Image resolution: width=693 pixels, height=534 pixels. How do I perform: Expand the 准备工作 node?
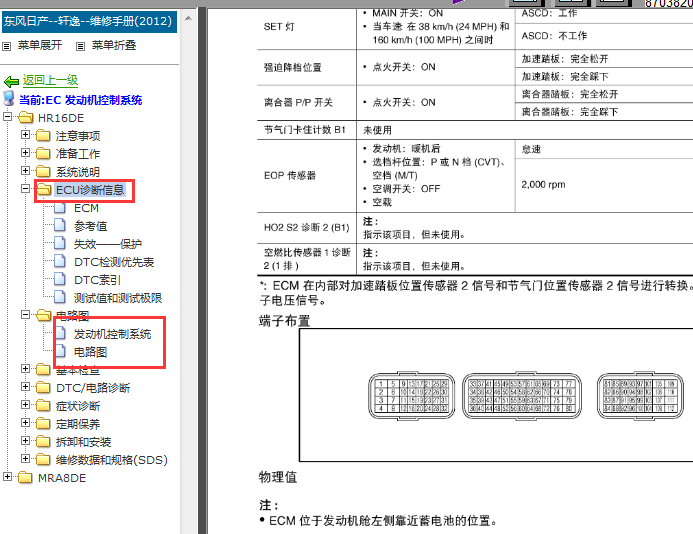(x=26, y=153)
